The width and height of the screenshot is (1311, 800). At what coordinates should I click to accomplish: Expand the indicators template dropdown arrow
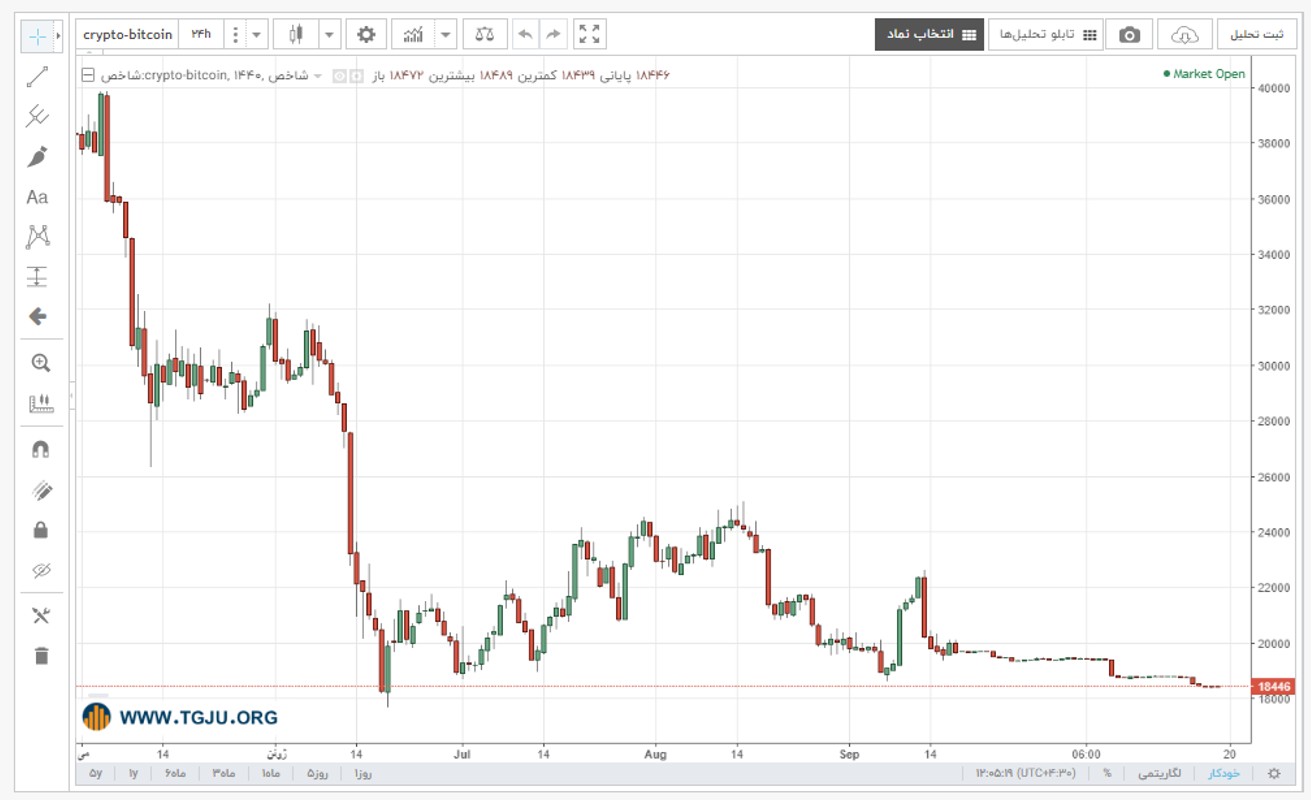click(446, 35)
